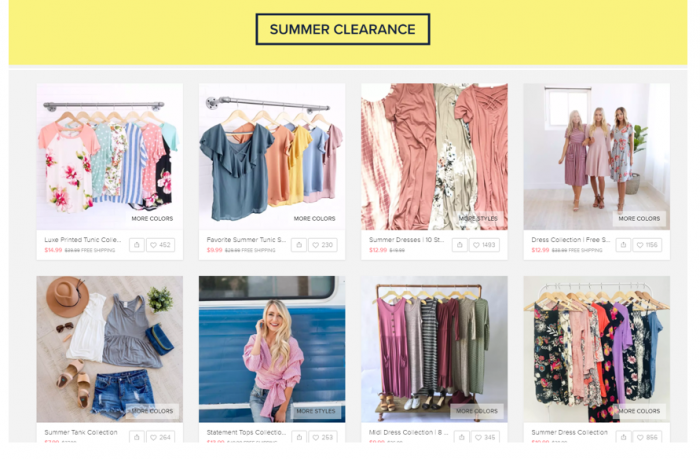Viewport: 700px width, 459px height.
Task: Share the Summer Tank Collection item
Action: click(x=137, y=437)
